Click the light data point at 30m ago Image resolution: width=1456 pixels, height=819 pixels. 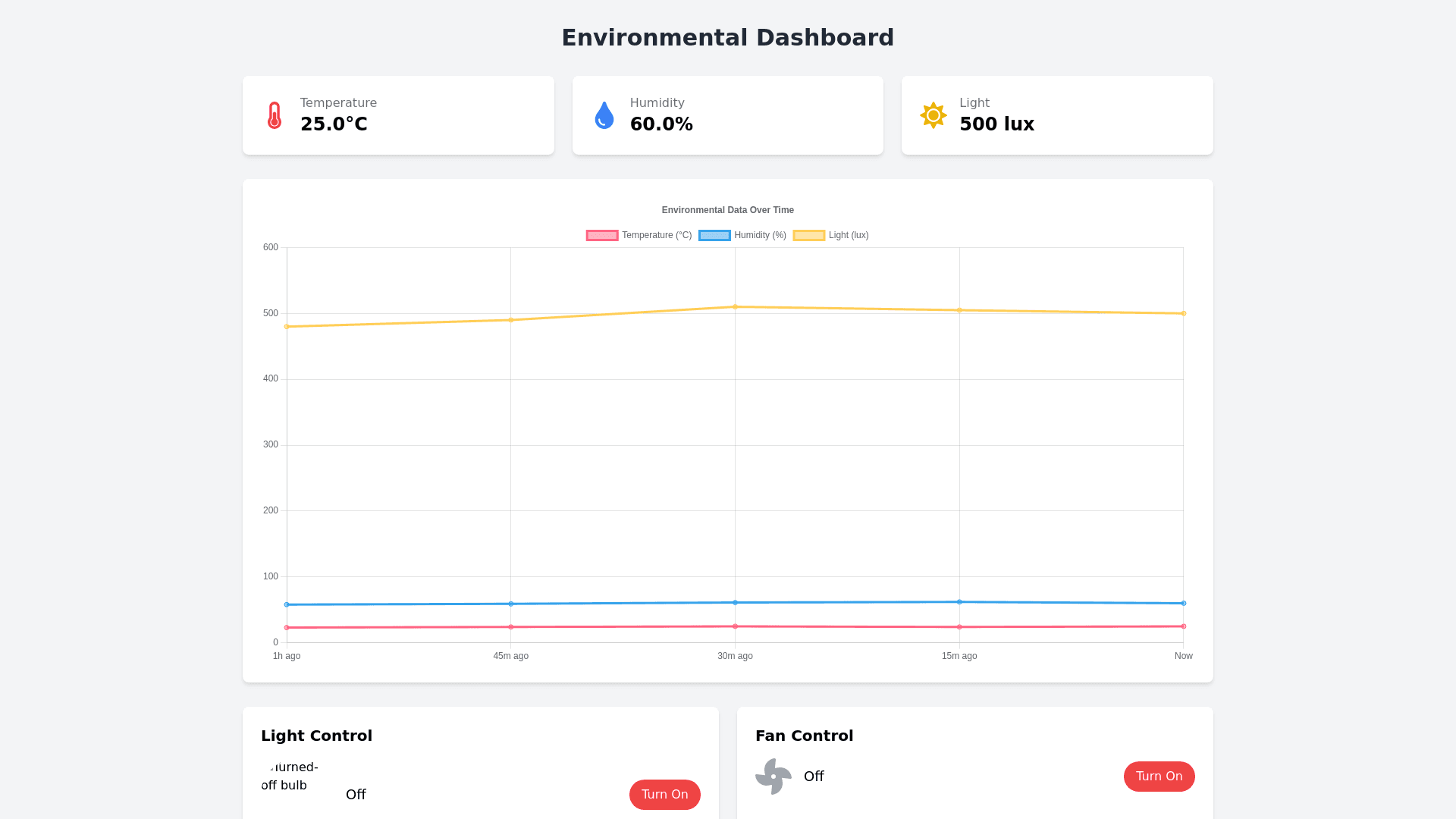tap(735, 307)
